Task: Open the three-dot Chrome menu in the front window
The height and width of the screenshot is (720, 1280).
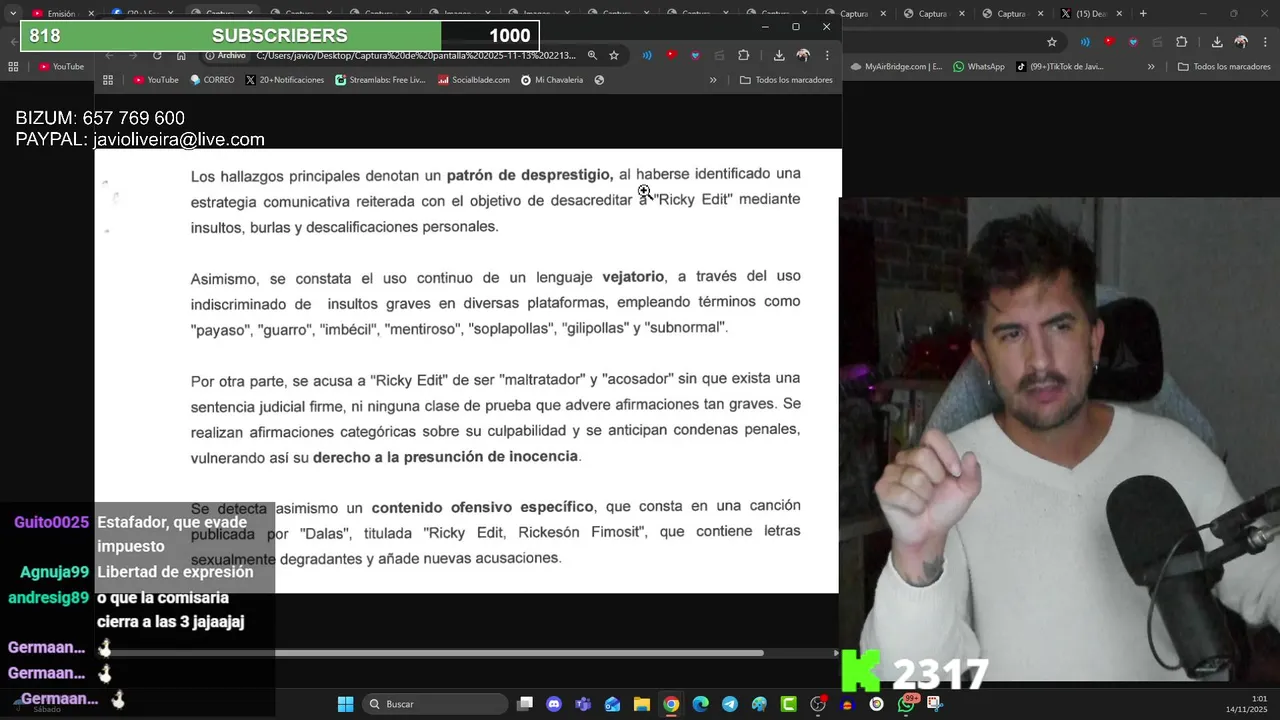Action: (x=827, y=56)
